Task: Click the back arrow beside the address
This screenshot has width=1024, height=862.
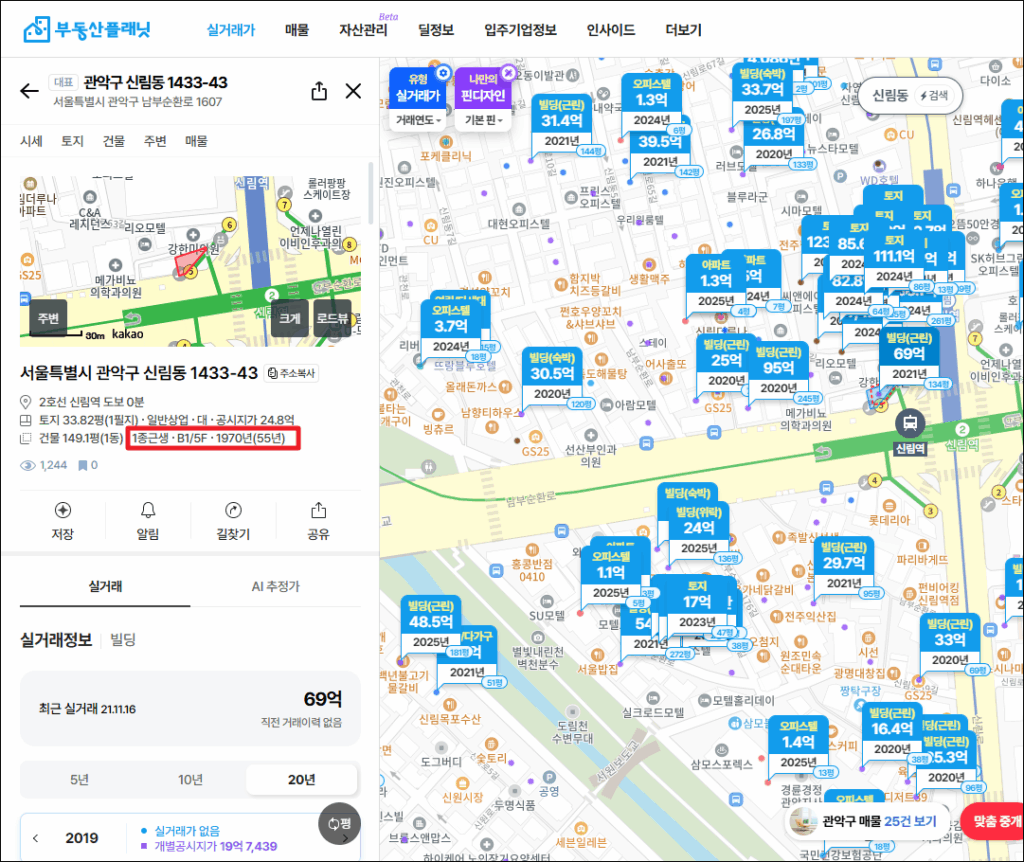Action: [x=30, y=92]
